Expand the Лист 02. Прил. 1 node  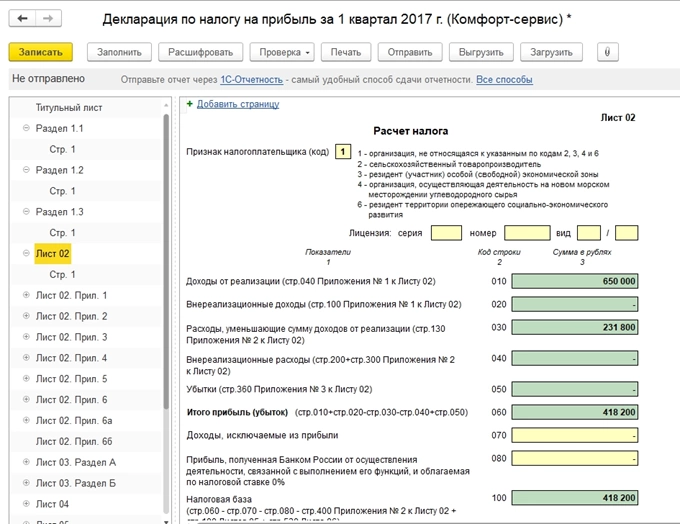click(26, 296)
